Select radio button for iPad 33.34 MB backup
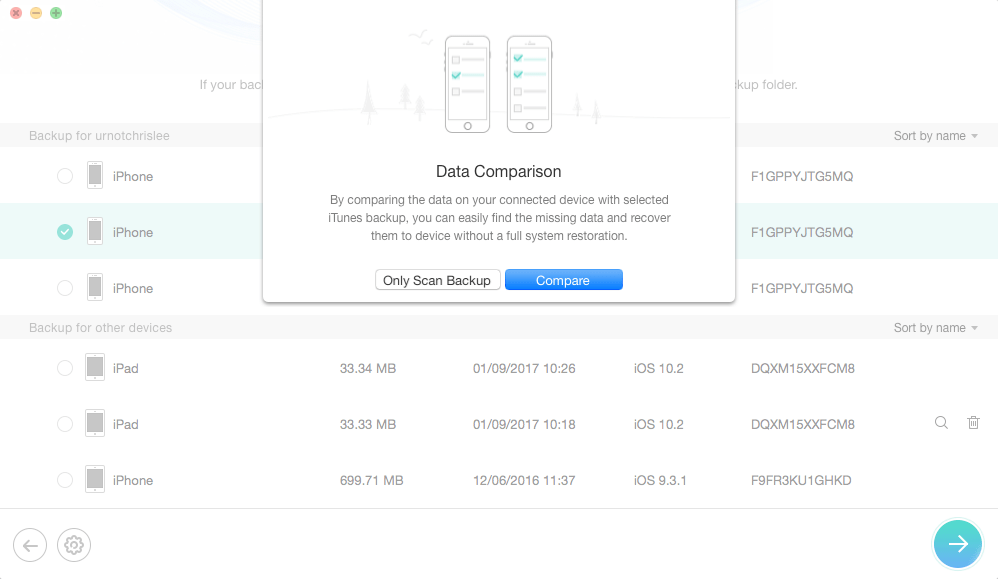This screenshot has width=998, height=579. (x=65, y=368)
